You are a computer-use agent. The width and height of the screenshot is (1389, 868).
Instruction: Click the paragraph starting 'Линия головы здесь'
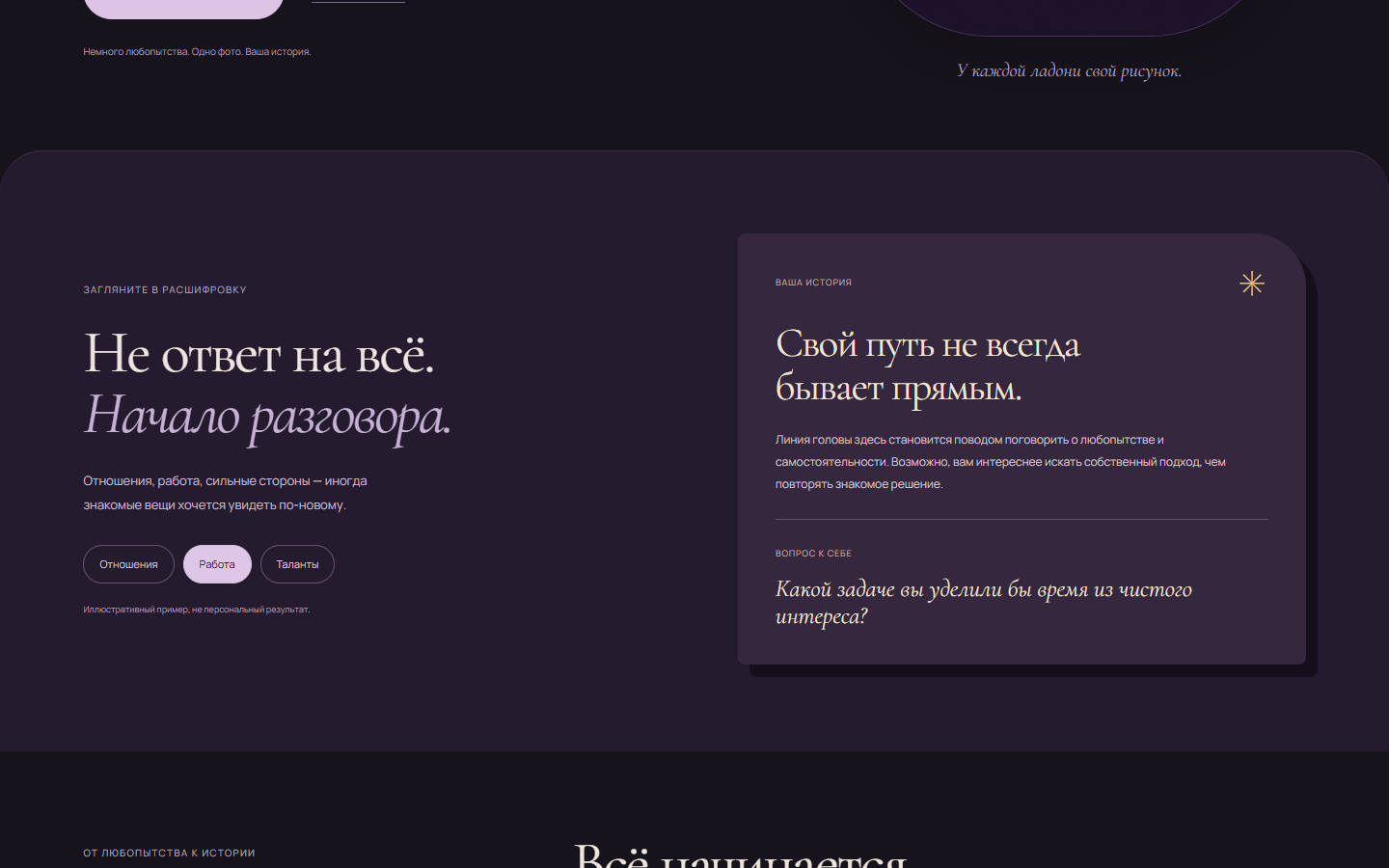(x=1000, y=462)
